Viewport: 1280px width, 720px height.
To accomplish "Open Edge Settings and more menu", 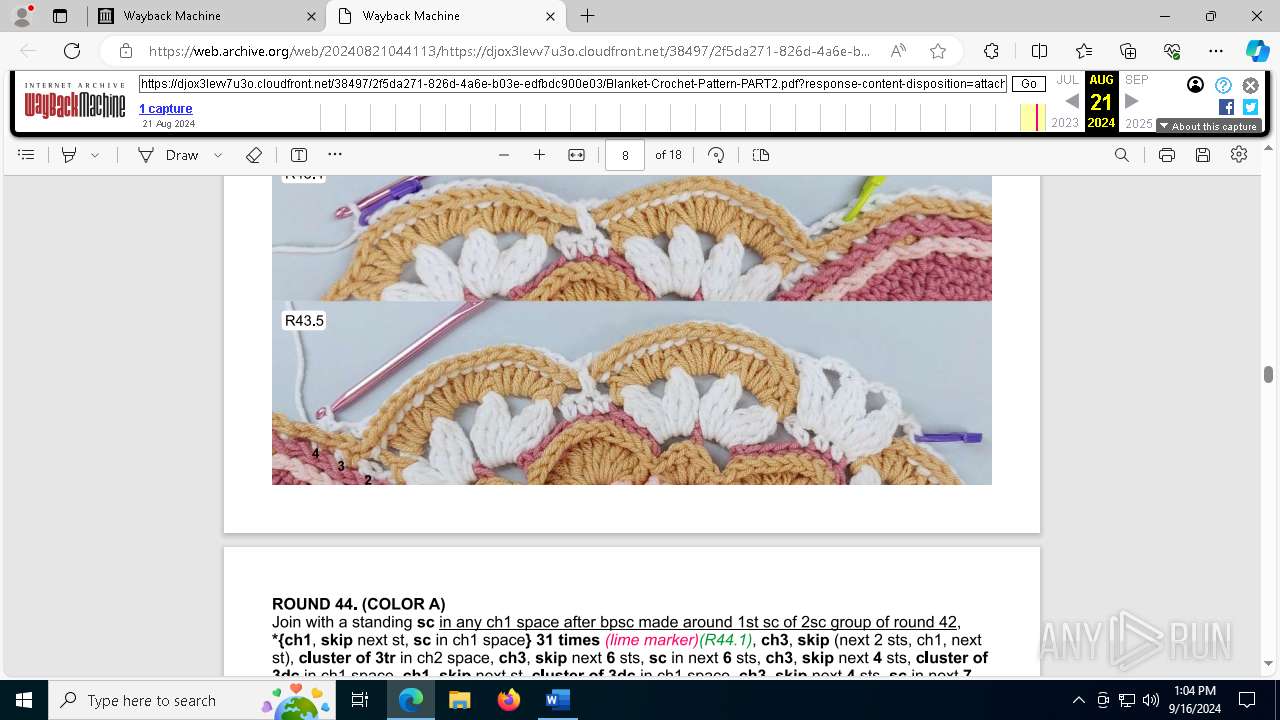I will 1216,51.
